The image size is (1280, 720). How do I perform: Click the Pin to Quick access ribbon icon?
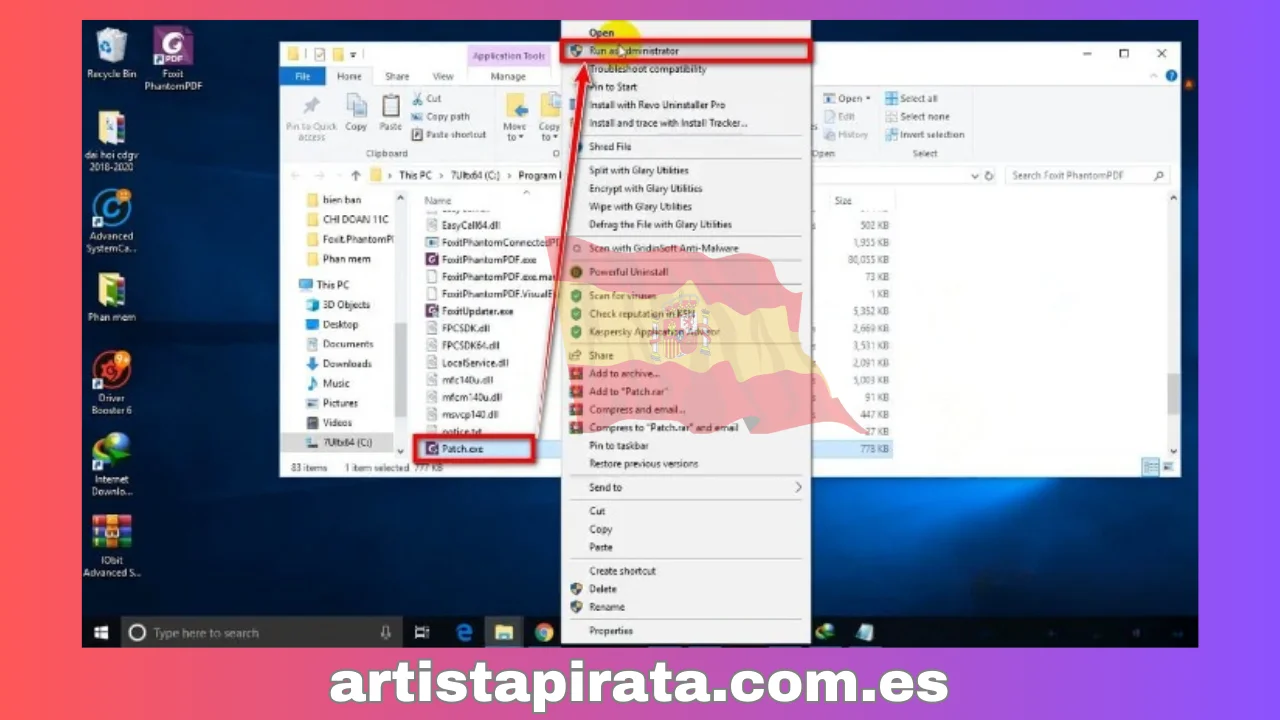pos(311,117)
